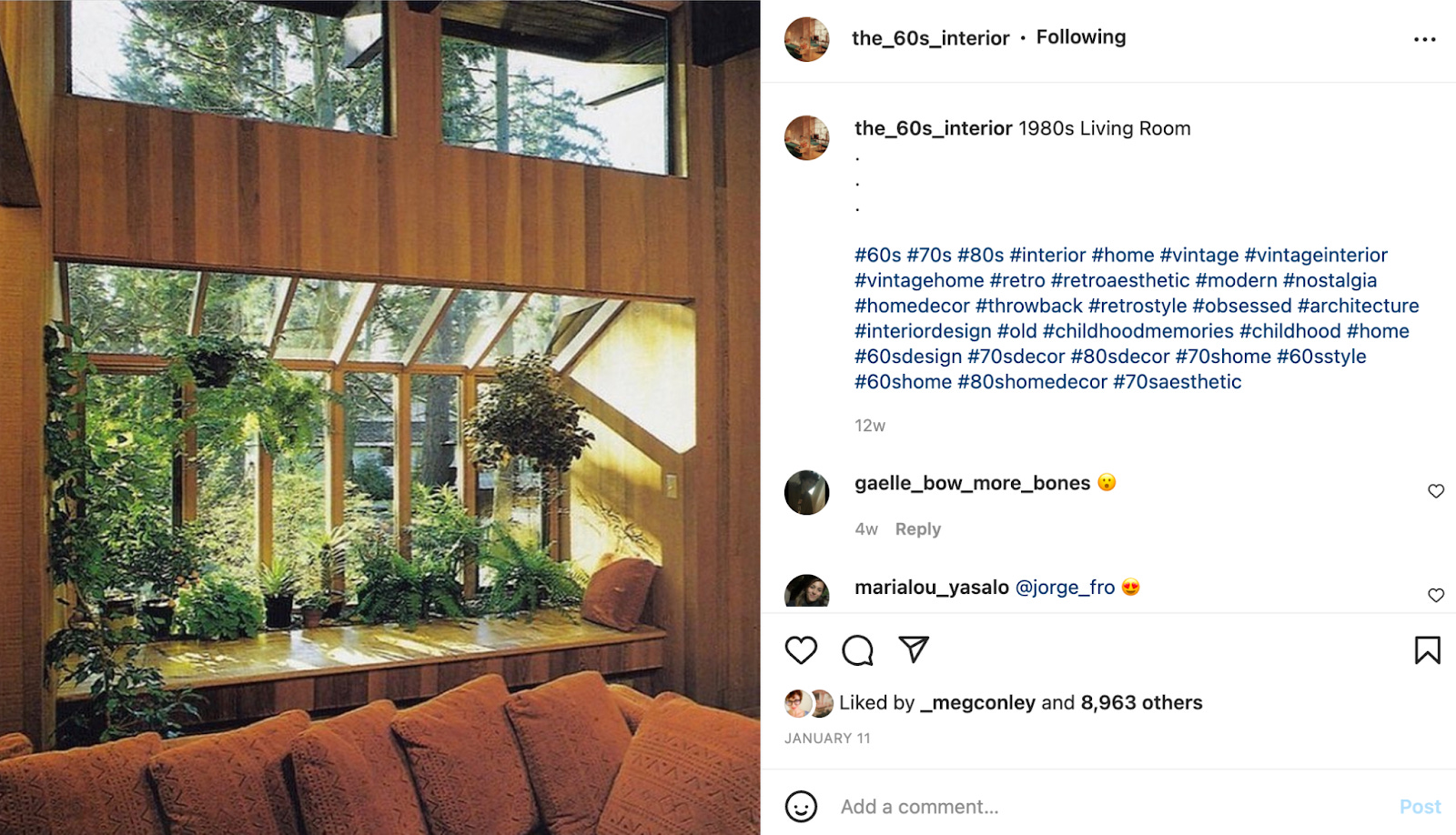Toggle the Following status button

pos(1081,37)
